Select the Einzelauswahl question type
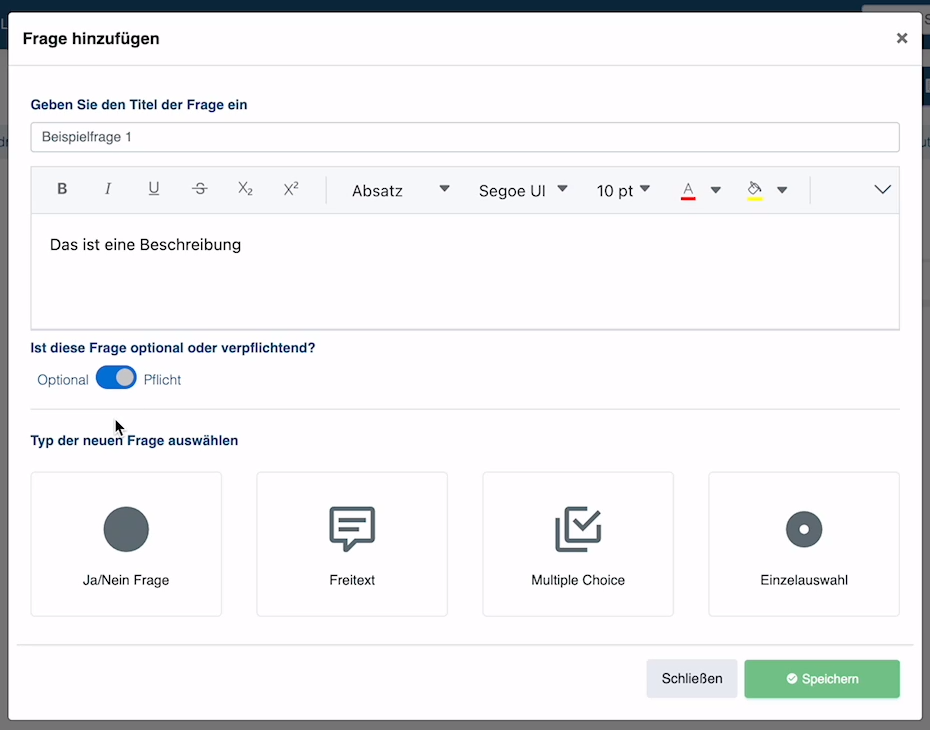The width and height of the screenshot is (930, 730). pos(804,544)
